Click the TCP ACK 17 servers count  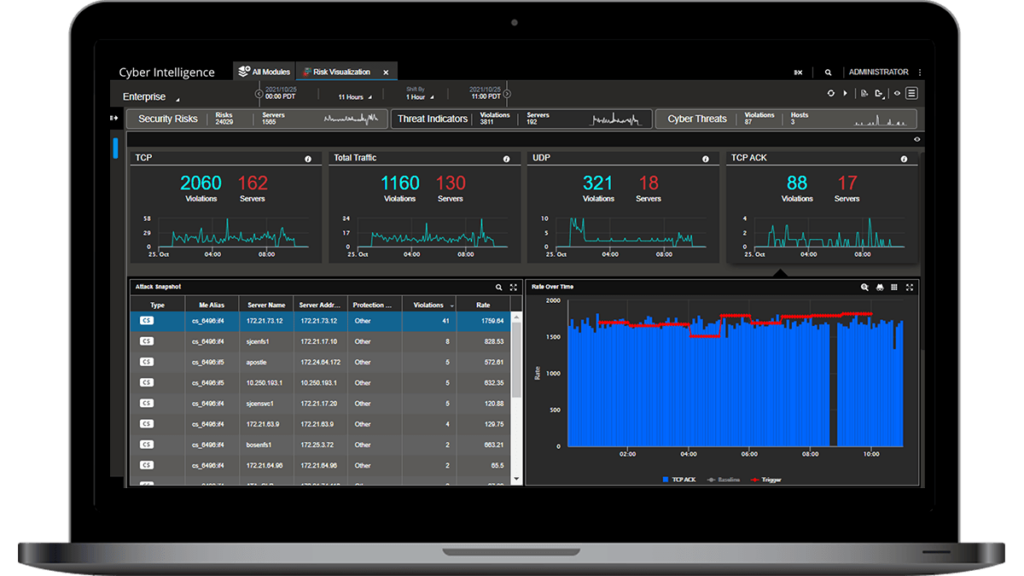pos(847,184)
